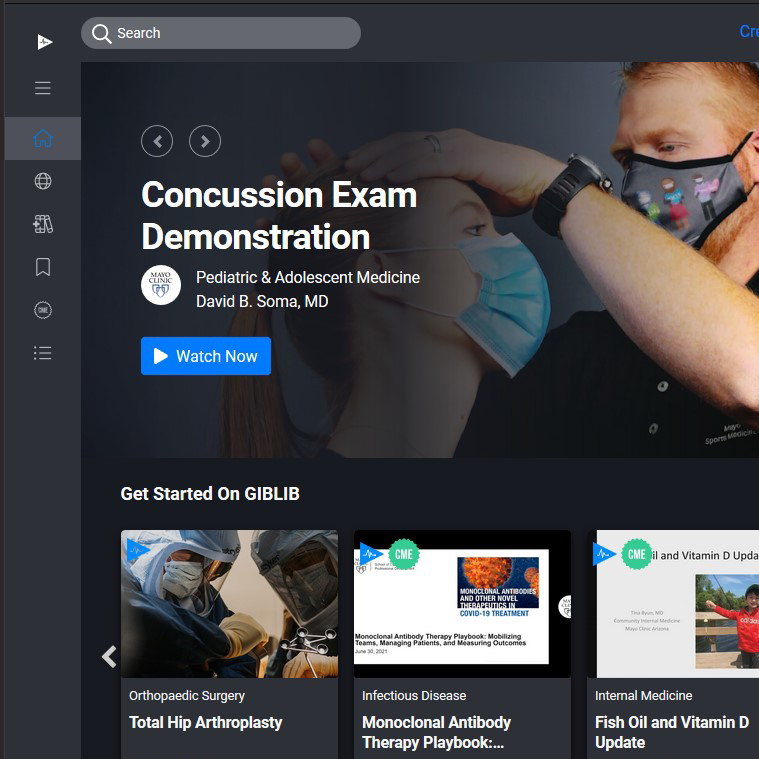Show next hero banner slide
This screenshot has height=759, width=759.
click(x=205, y=141)
